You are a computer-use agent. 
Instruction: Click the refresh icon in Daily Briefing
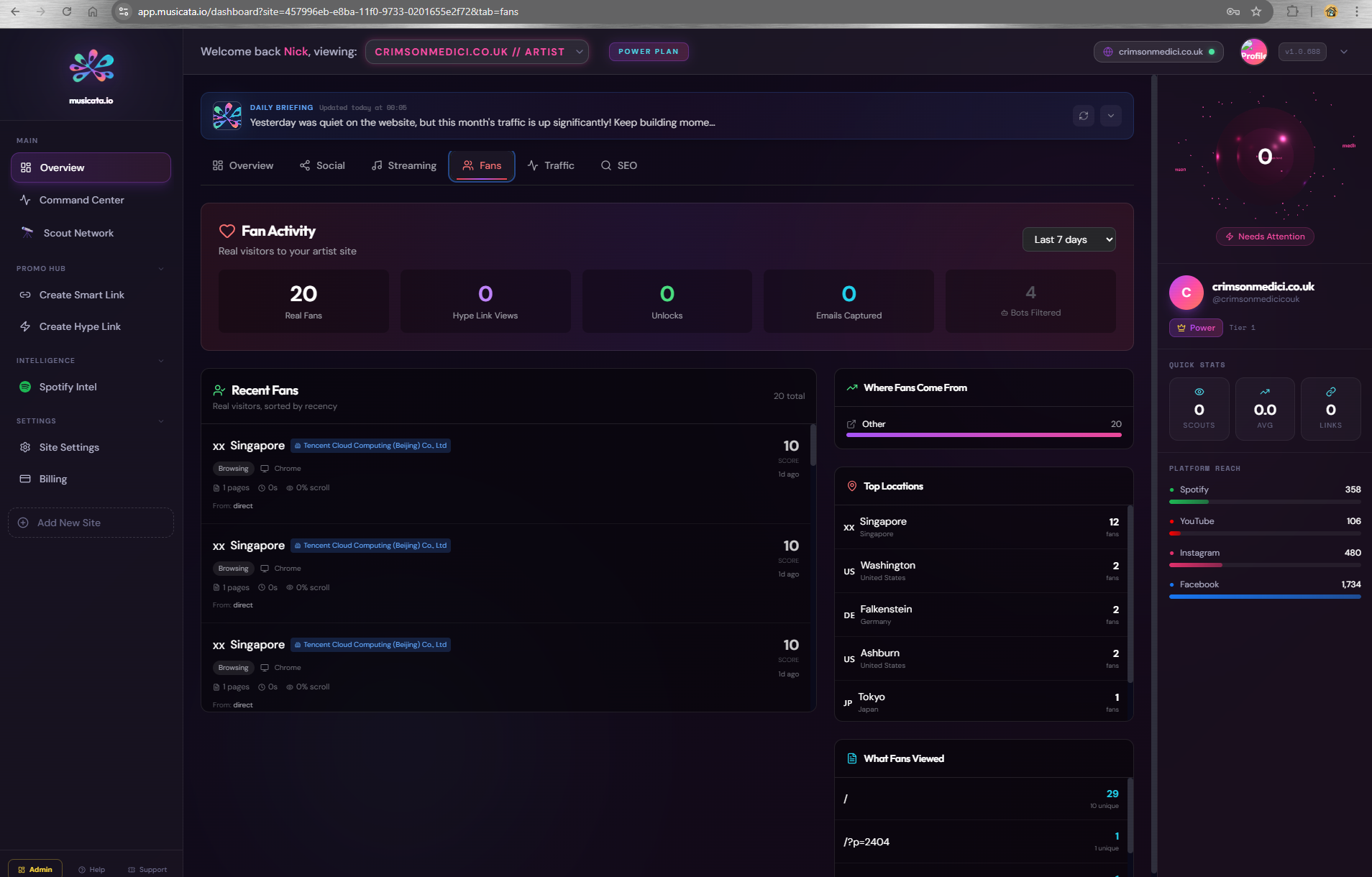(1083, 116)
